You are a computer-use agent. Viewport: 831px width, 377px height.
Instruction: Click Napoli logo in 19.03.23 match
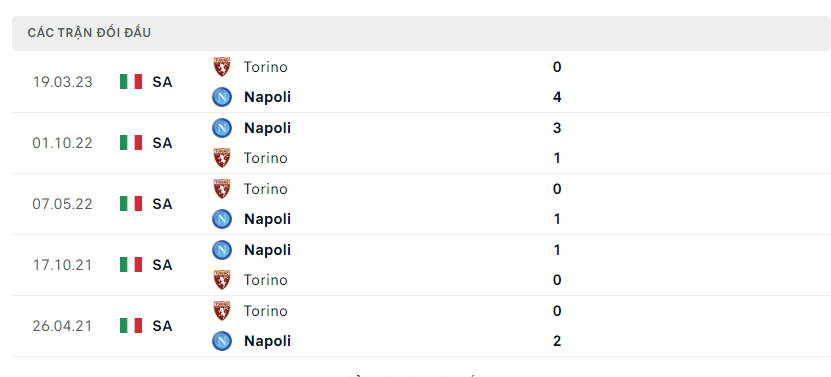[x=222, y=97]
